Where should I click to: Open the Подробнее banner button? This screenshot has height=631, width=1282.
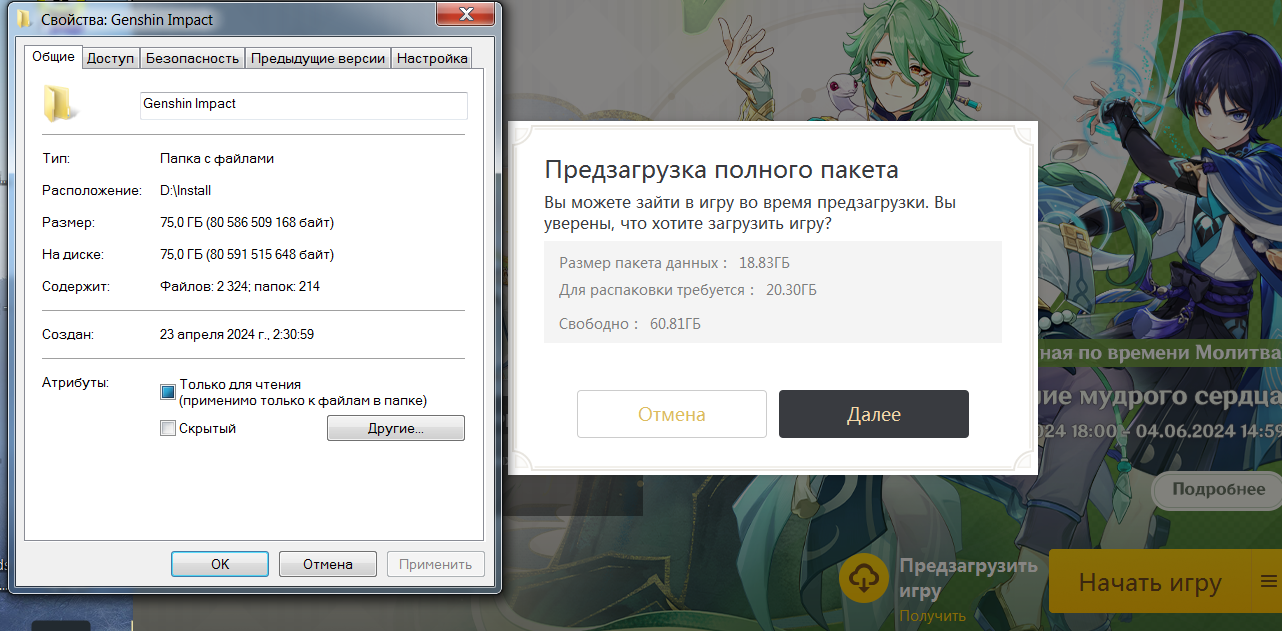pyautogui.click(x=1217, y=489)
